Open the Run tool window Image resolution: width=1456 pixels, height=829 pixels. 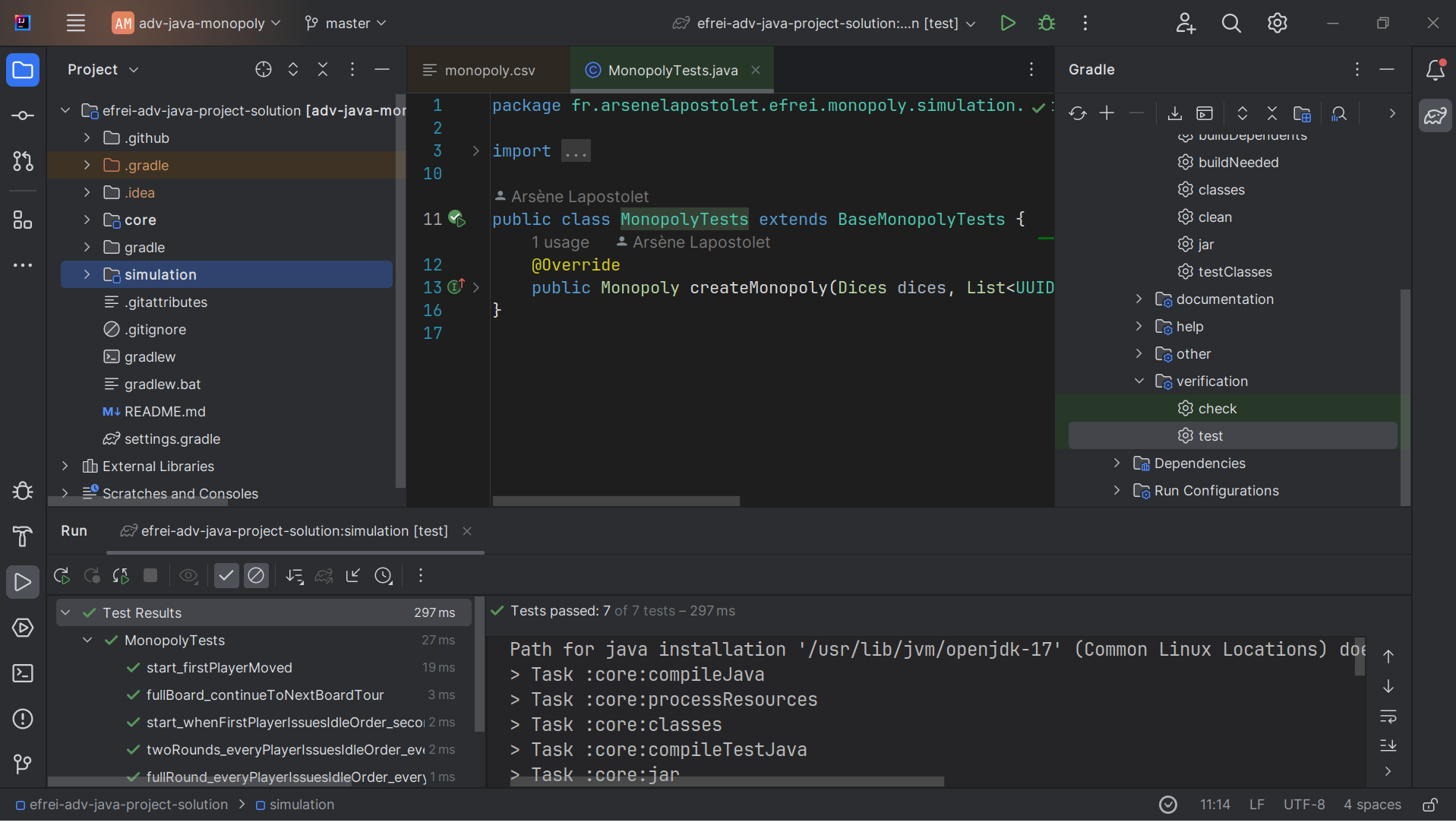point(23,582)
